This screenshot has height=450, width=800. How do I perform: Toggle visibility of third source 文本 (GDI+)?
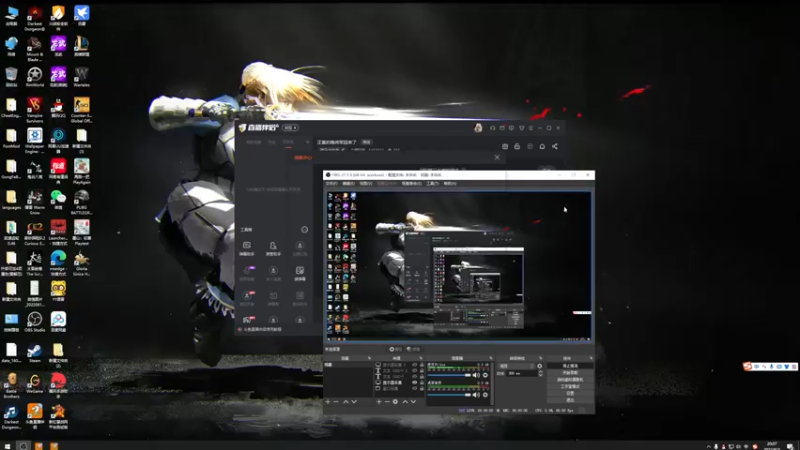[414, 377]
